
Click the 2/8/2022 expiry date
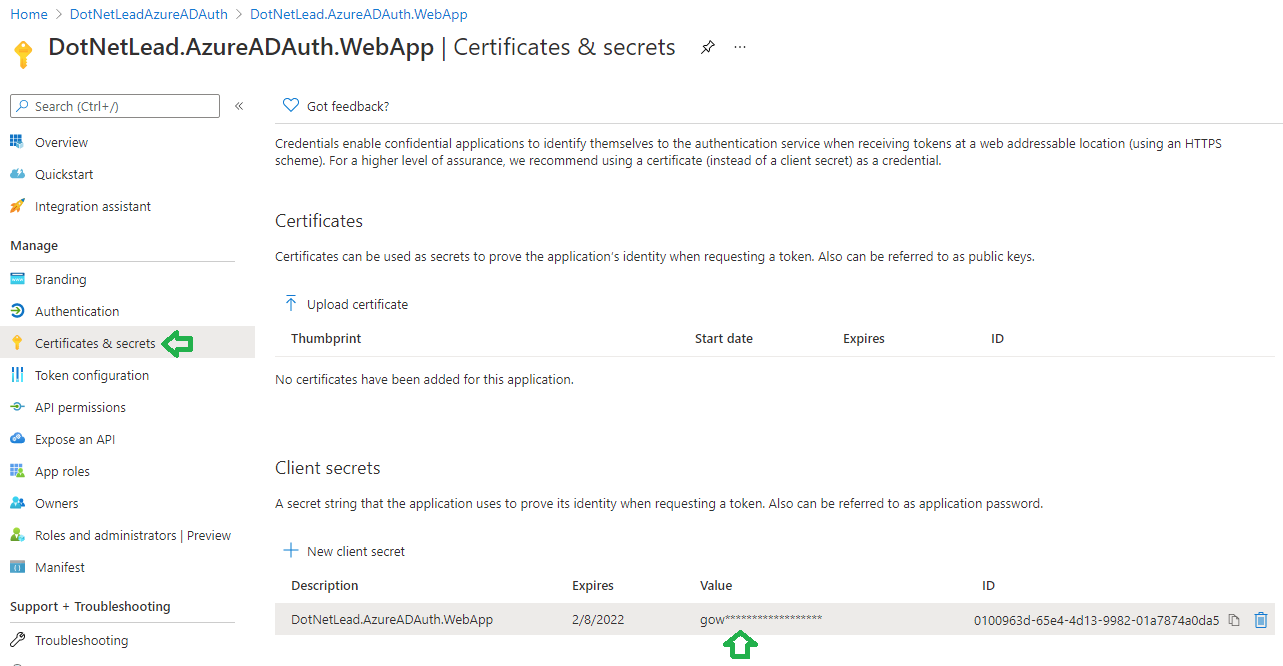(x=598, y=620)
